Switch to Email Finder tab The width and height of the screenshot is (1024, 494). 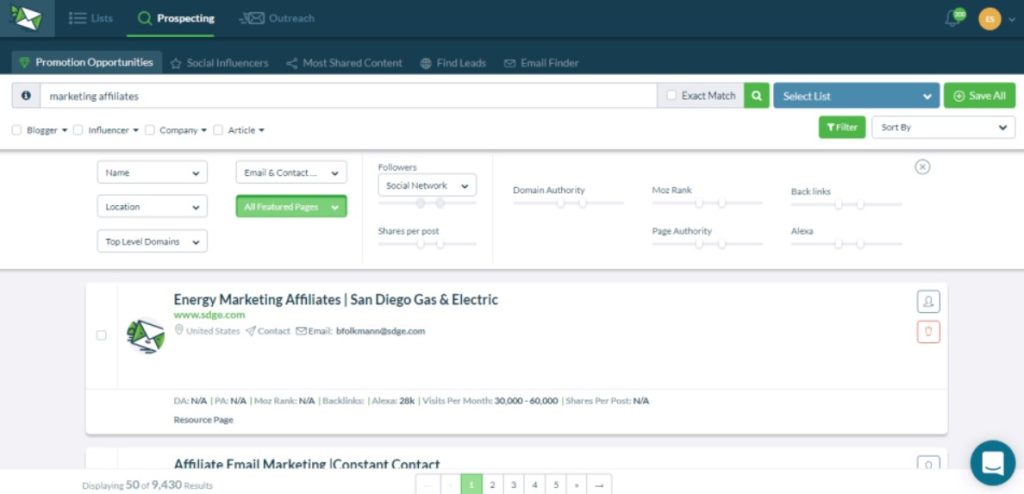(x=541, y=63)
